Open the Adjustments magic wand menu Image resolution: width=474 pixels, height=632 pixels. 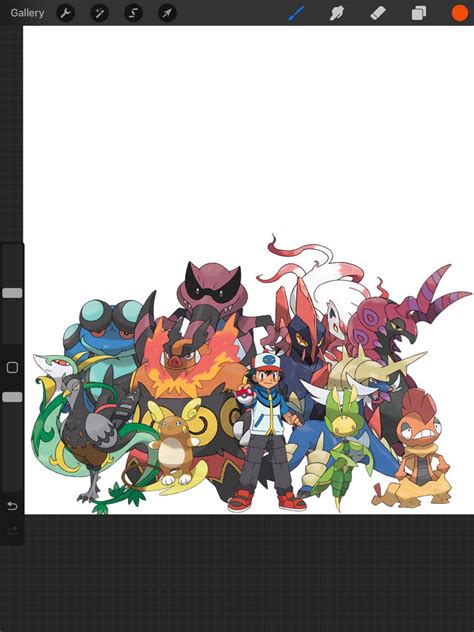point(99,13)
